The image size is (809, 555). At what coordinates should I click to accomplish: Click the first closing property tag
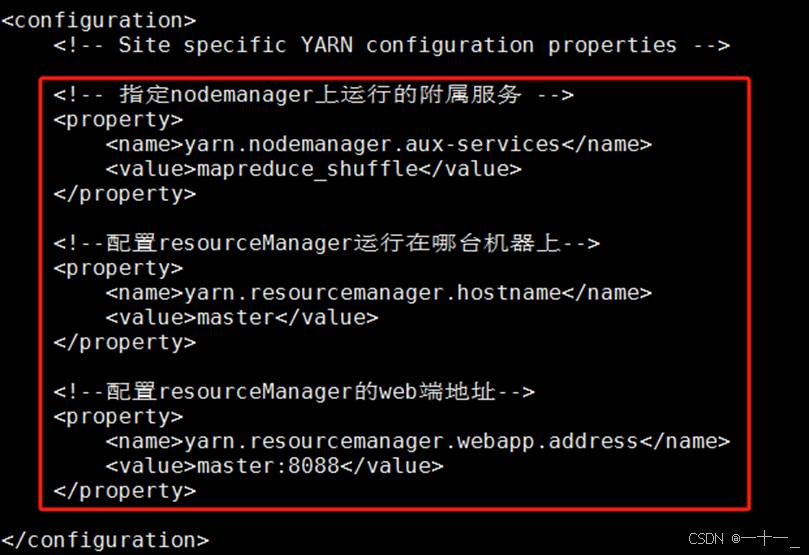click(x=125, y=194)
